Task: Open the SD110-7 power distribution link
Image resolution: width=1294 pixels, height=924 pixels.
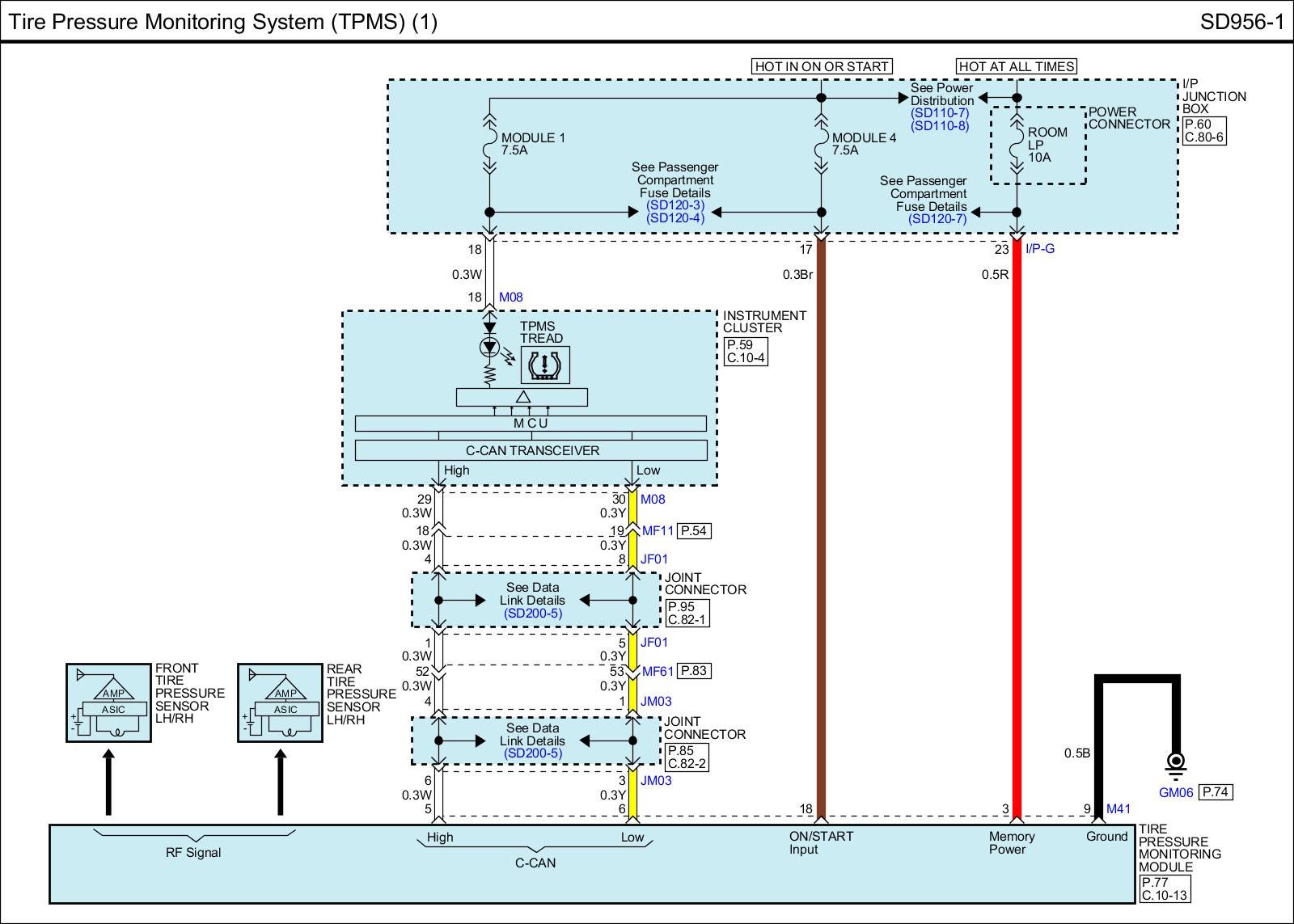Action: 939,113
